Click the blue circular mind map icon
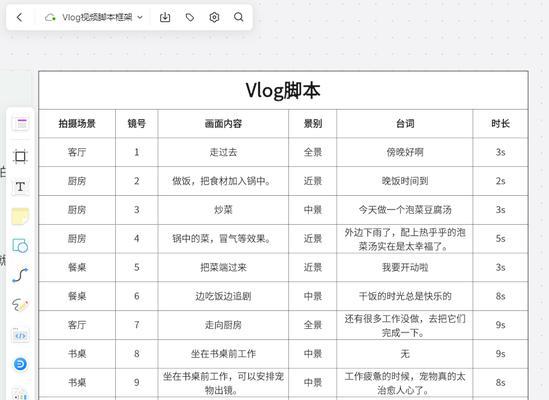Screen dimensions: 549x400 (20, 364)
